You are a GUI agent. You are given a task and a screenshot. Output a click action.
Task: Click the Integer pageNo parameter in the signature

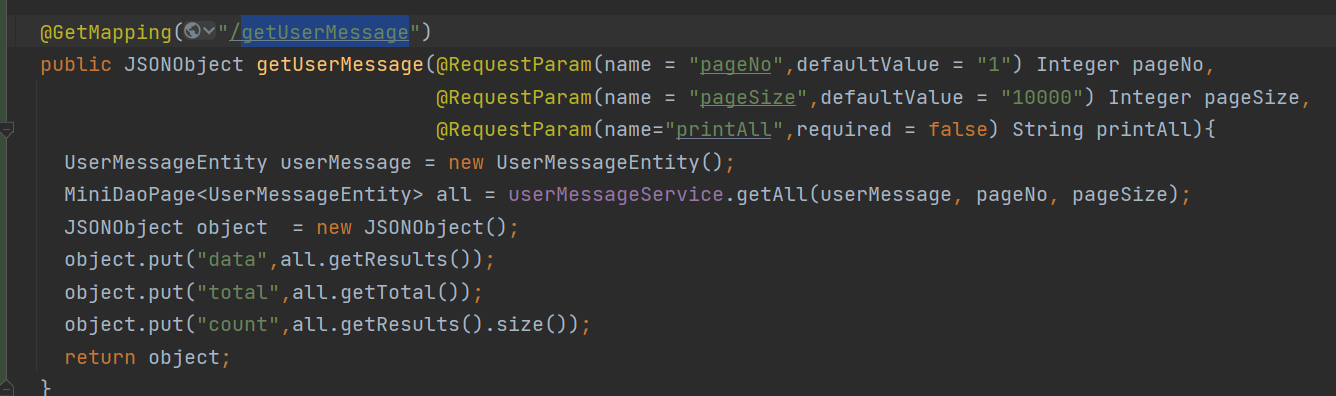point(1120,65)
